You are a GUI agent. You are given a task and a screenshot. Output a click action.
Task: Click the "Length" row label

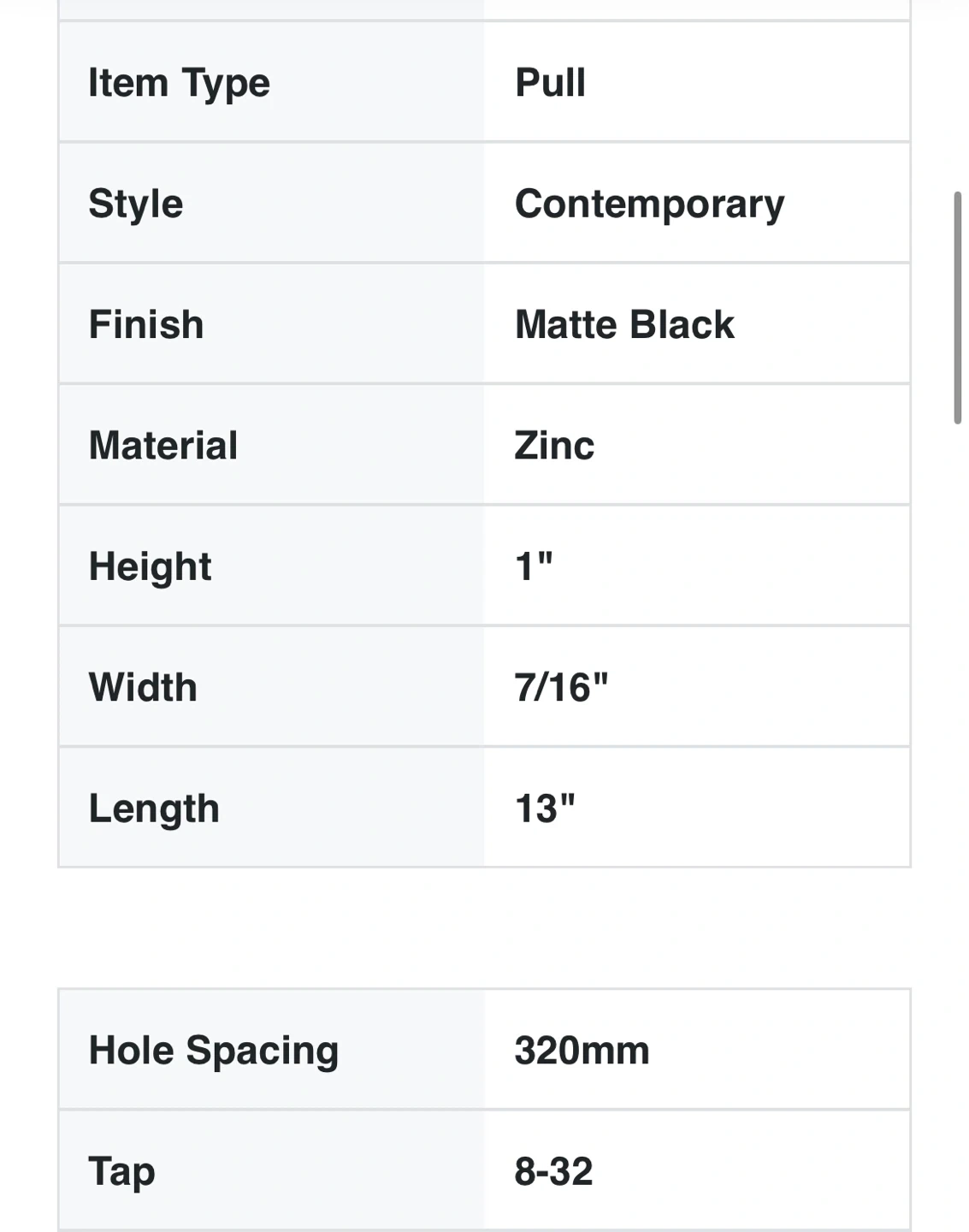154,808
